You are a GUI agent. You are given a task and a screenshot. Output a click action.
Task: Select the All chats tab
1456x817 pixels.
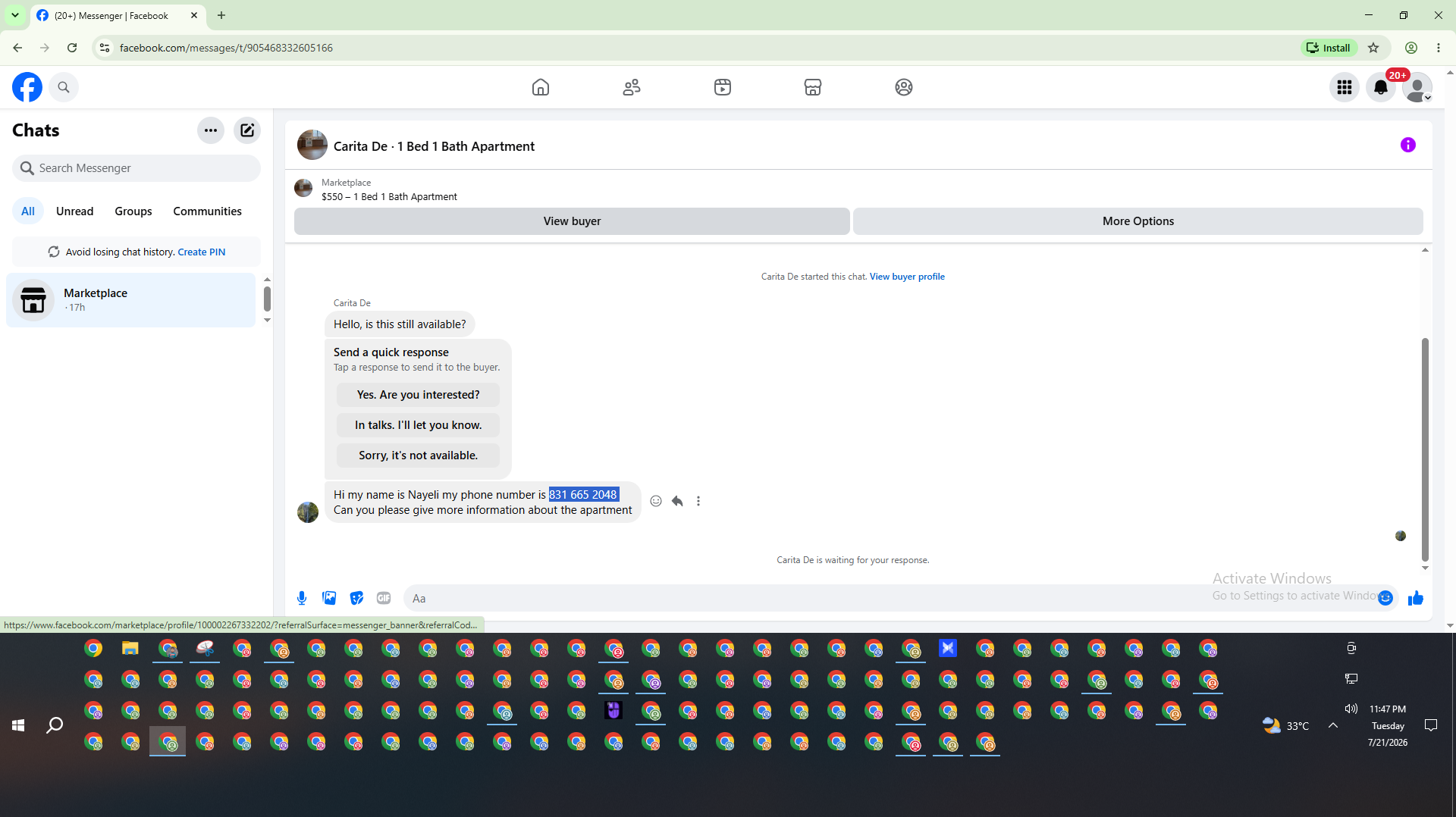28,211
